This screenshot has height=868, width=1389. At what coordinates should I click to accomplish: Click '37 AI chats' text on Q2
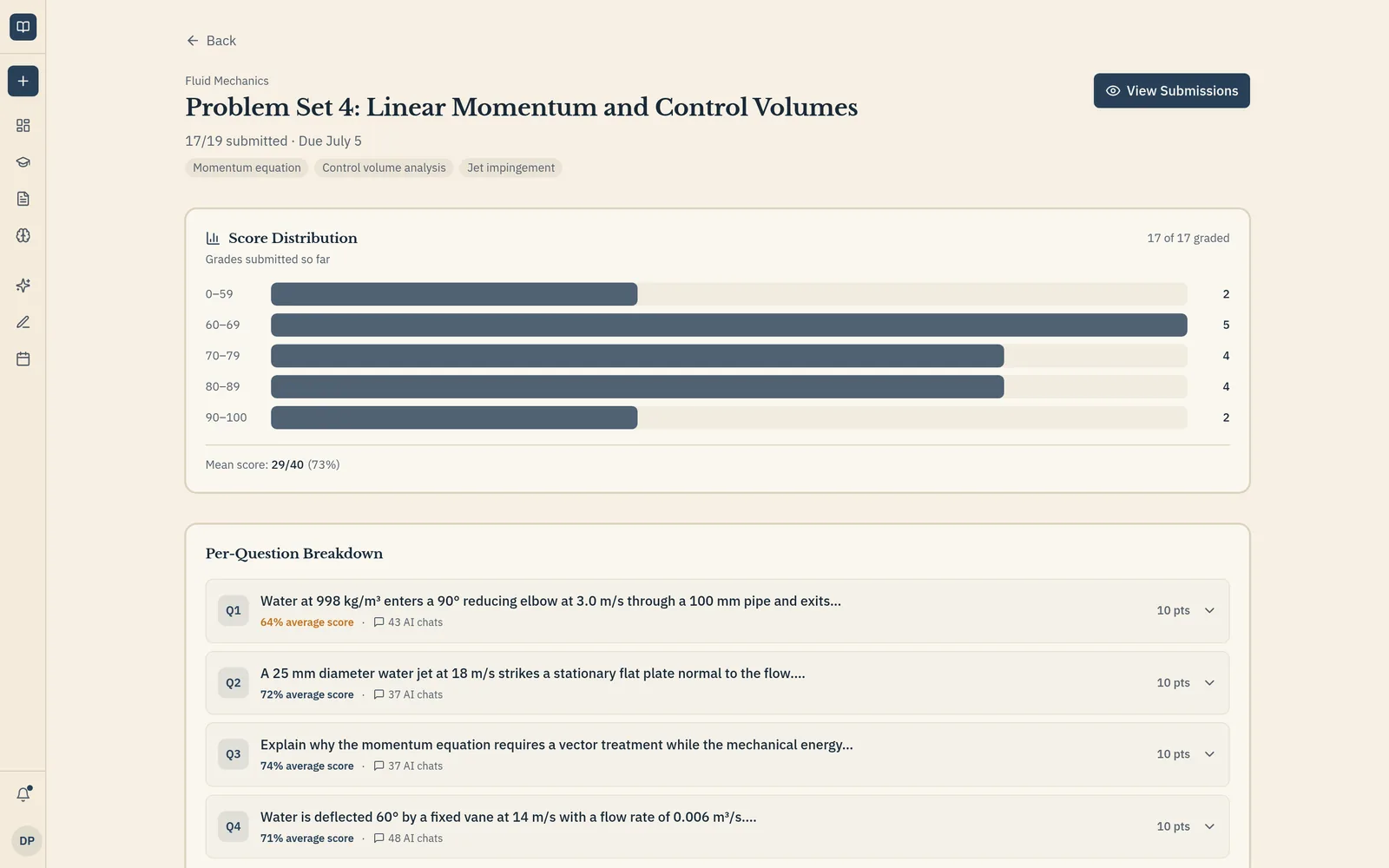(415, 694)
